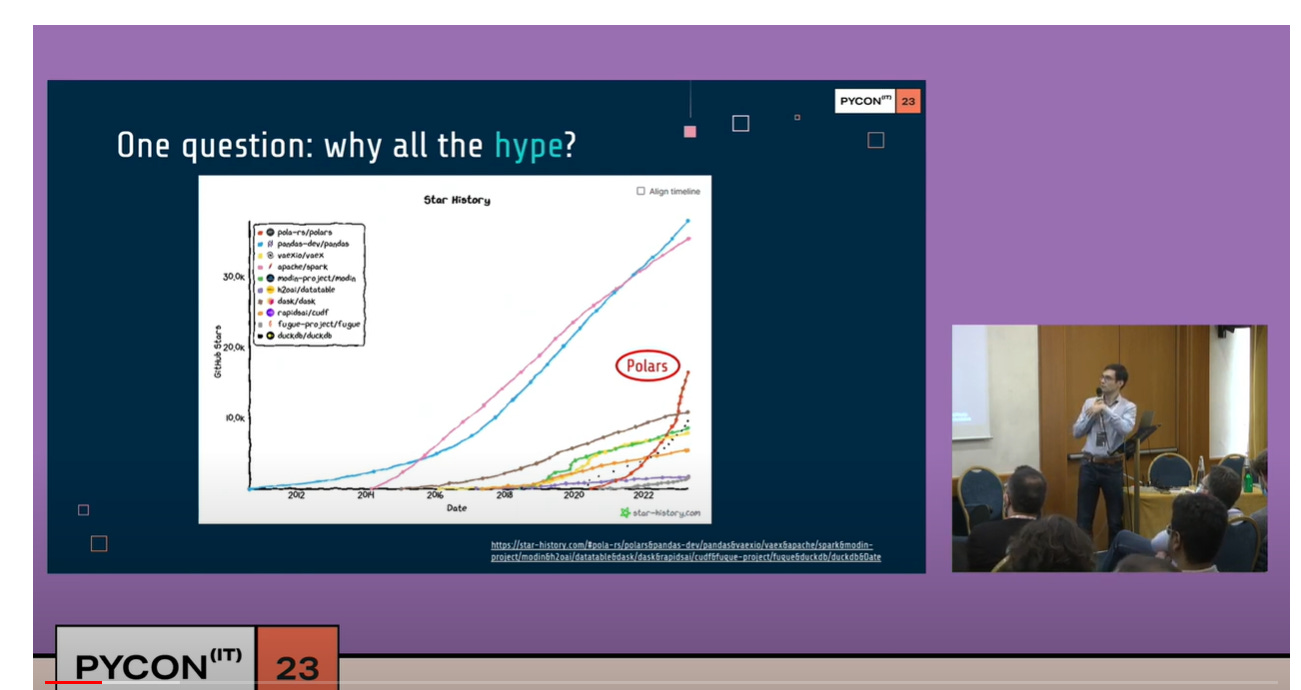The height and width of the screenshot is (690, 1301).
Task: Click the 2020 x-axis label
Action: (574, 495)
